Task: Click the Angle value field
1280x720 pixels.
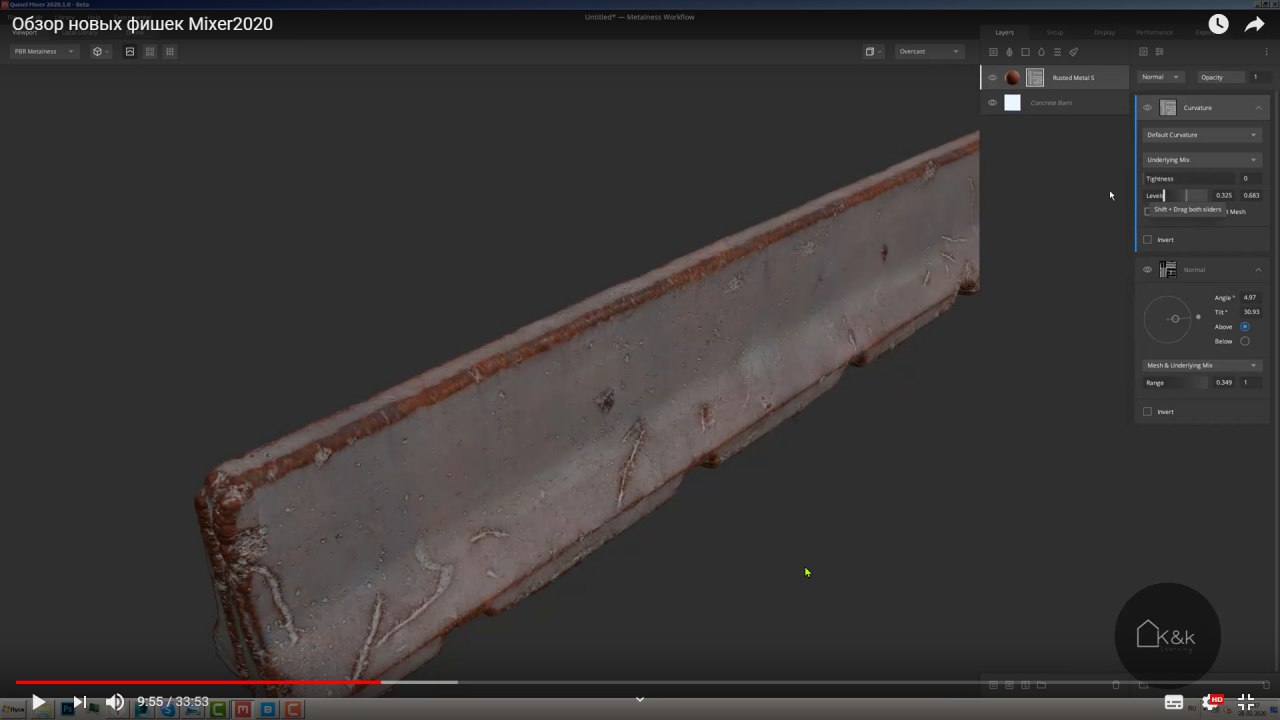Action: (x=1250, y=298)
